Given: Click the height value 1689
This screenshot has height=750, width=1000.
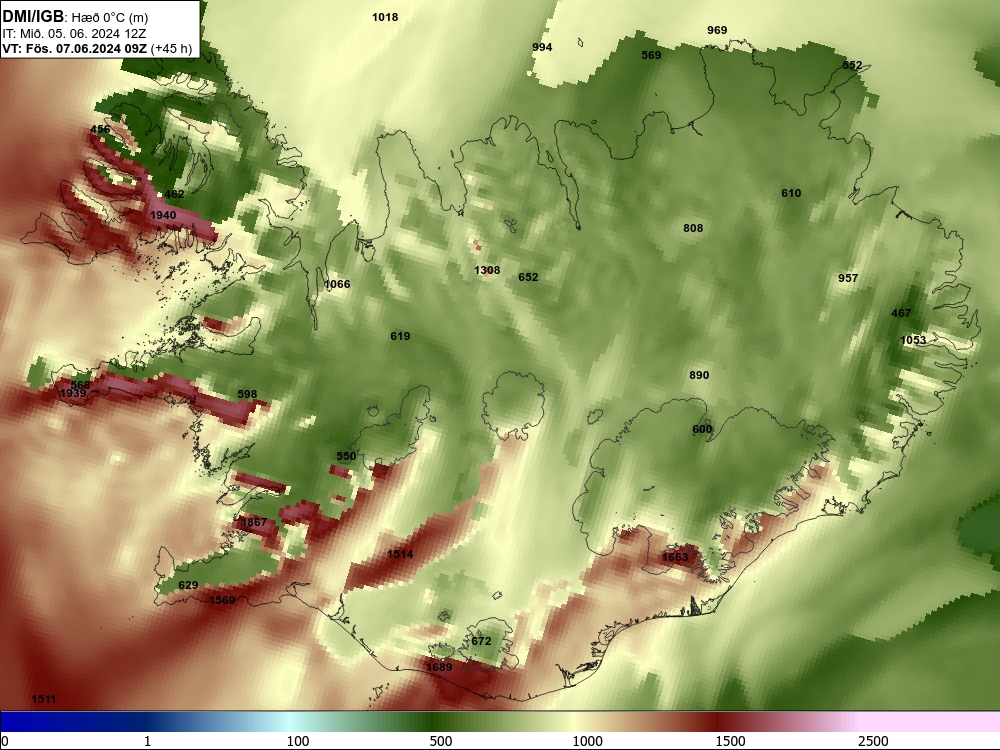Looking at the screenshot, I should pos(439,668).
